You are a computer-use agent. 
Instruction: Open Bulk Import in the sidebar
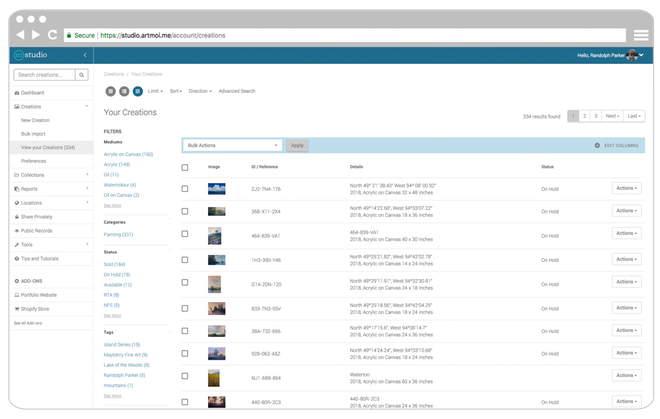coord(33,134)
